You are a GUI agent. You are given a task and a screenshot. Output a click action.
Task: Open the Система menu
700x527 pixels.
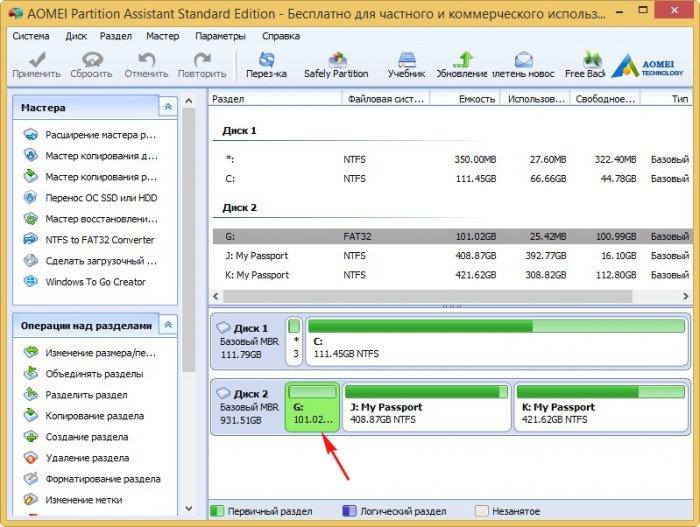tap(31, 36)
